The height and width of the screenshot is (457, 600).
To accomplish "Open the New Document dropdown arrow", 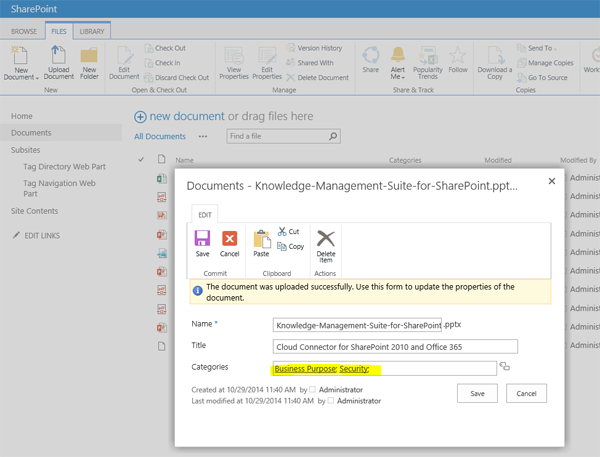I will coord(37,78).
